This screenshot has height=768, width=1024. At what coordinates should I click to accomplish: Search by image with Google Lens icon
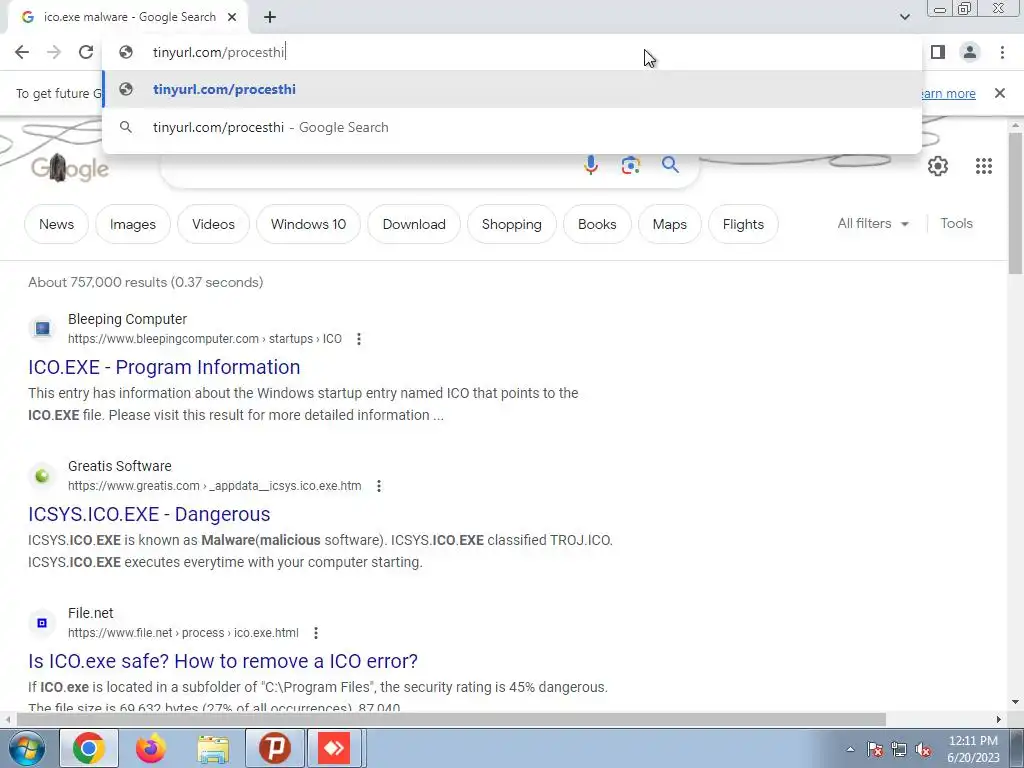(x=630, y=165)
